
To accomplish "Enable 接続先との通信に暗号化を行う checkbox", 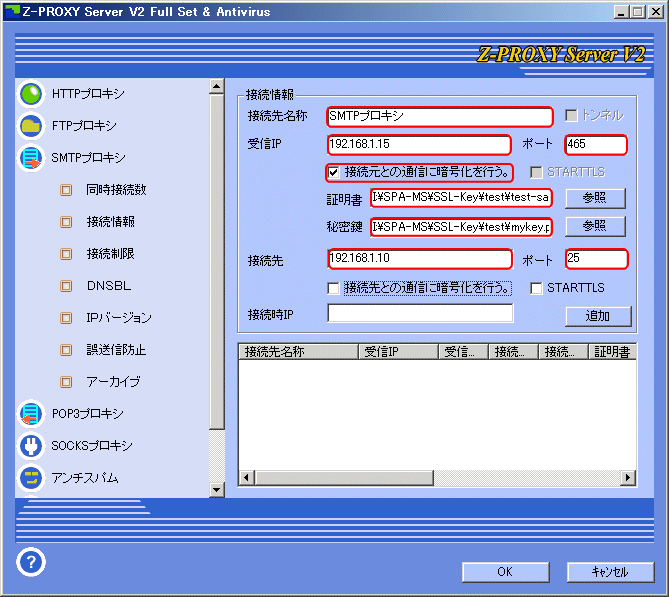I will point(333,288).
